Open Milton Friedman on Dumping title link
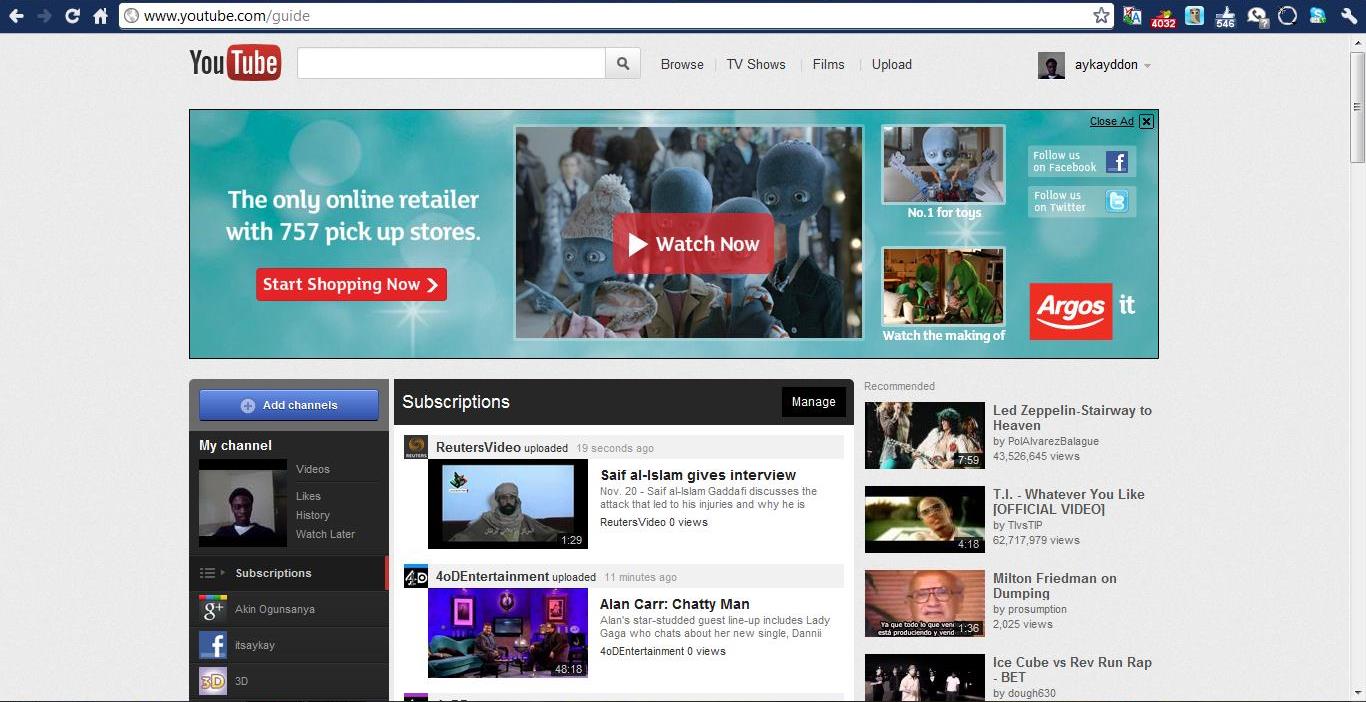Image resolution: width=1366 pixels, height=702 pixels. tap(1055, 586)
